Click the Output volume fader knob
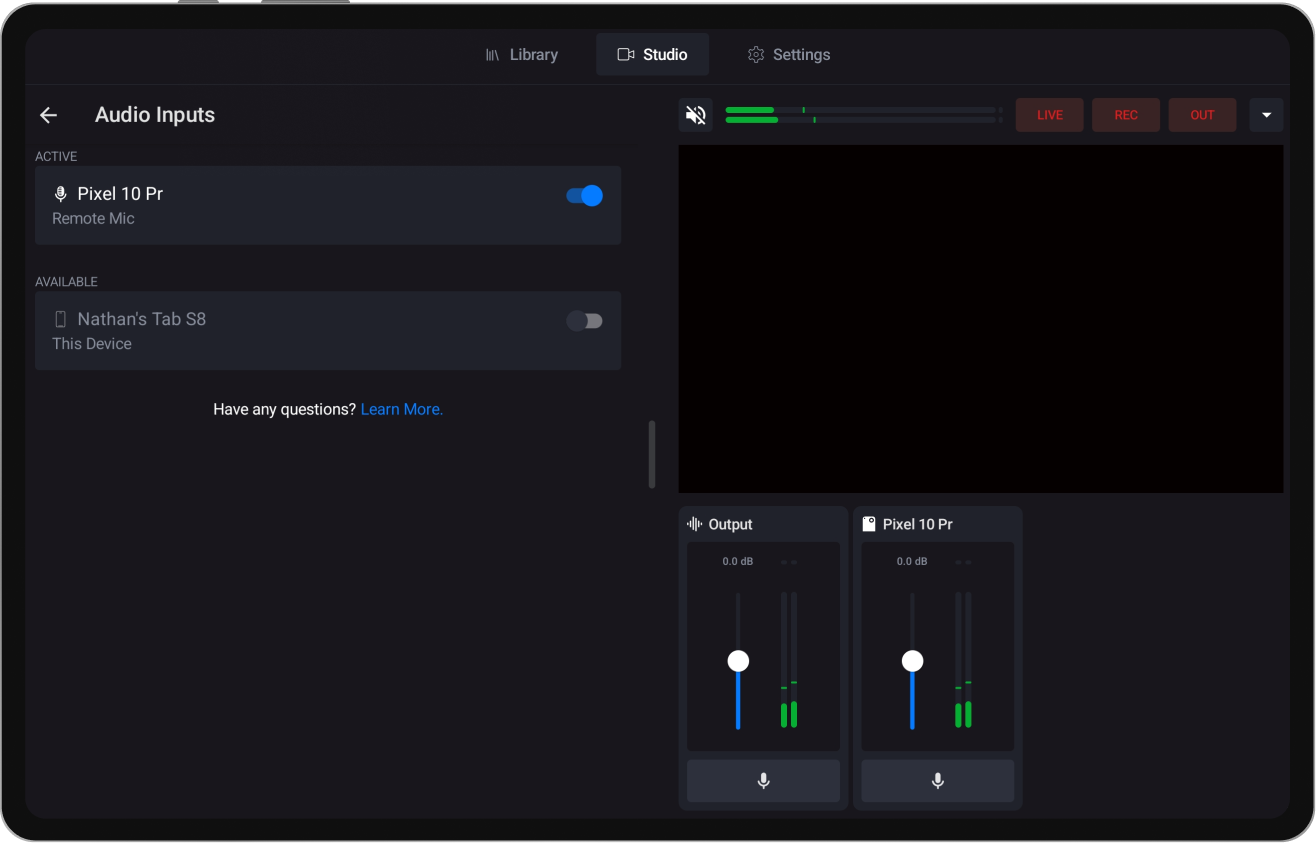The image size is (1316, 843). click(738, 661)
